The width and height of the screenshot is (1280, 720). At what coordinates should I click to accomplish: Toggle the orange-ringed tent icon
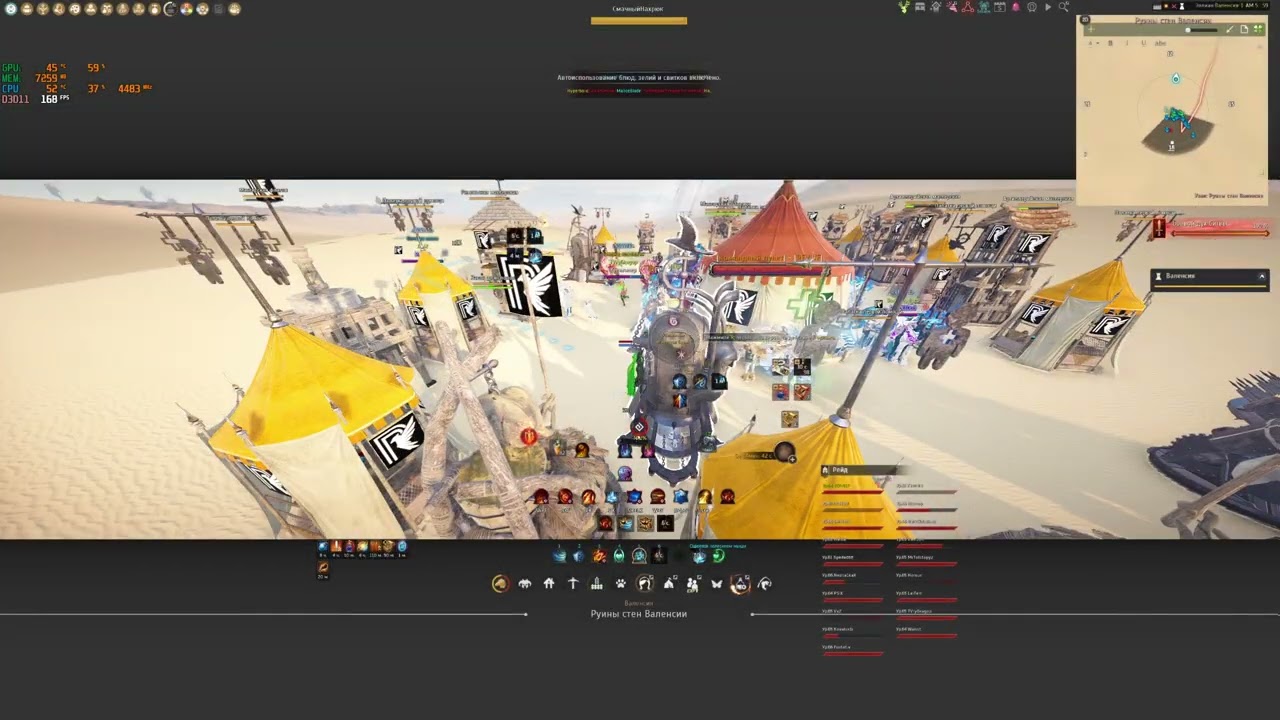point(740,584)
